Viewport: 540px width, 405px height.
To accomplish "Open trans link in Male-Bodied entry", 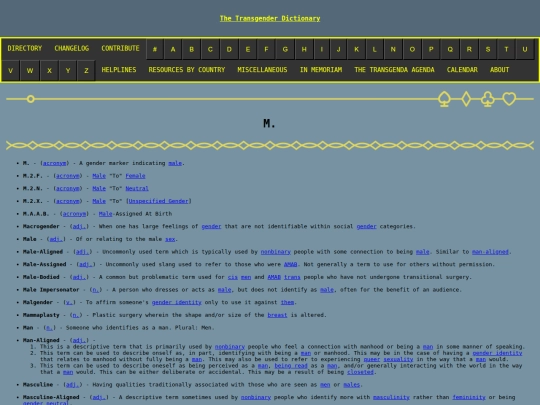I will point(292,277).
